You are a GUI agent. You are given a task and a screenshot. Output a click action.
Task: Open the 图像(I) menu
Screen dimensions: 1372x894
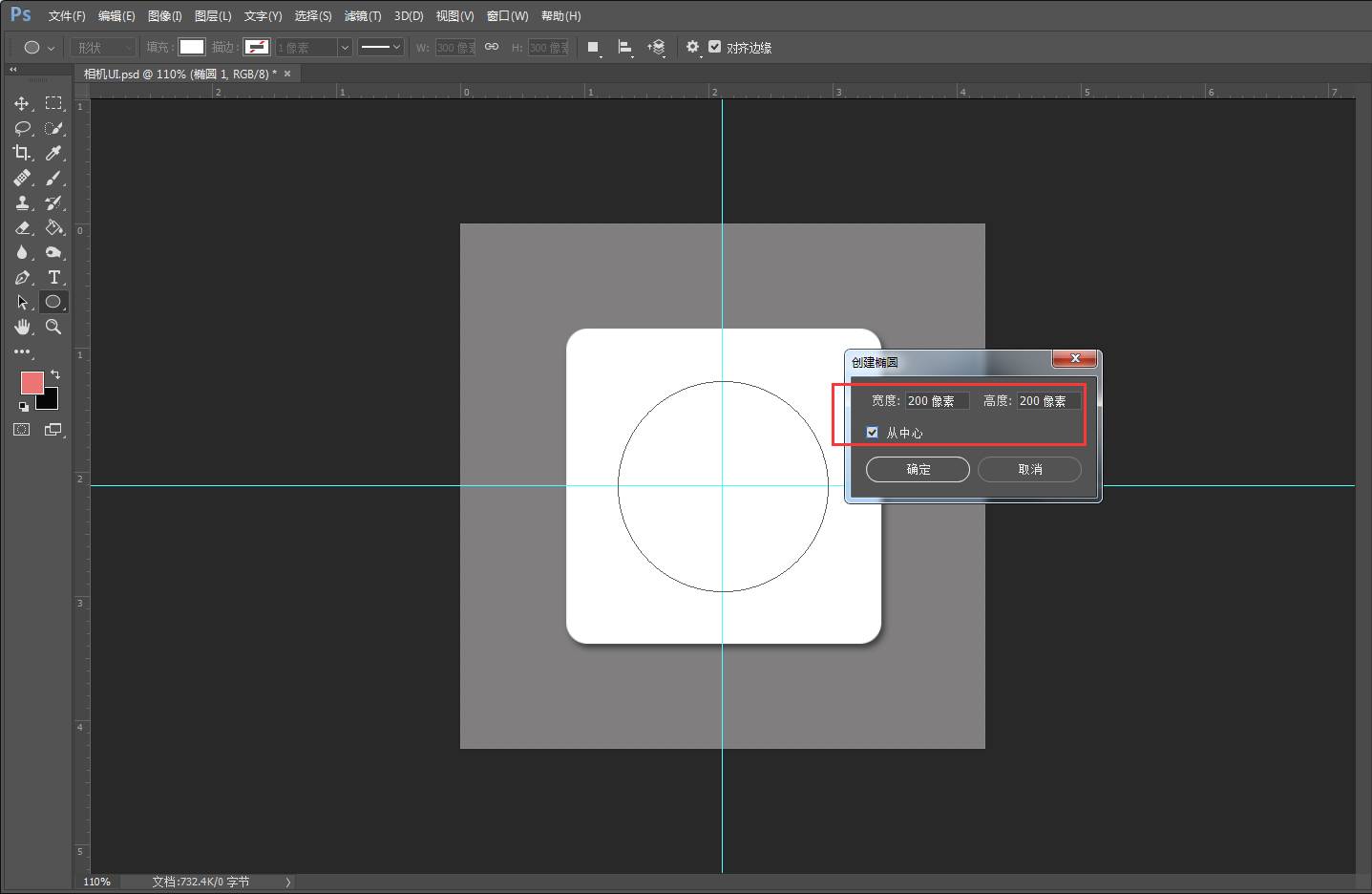tap(164, 16)
